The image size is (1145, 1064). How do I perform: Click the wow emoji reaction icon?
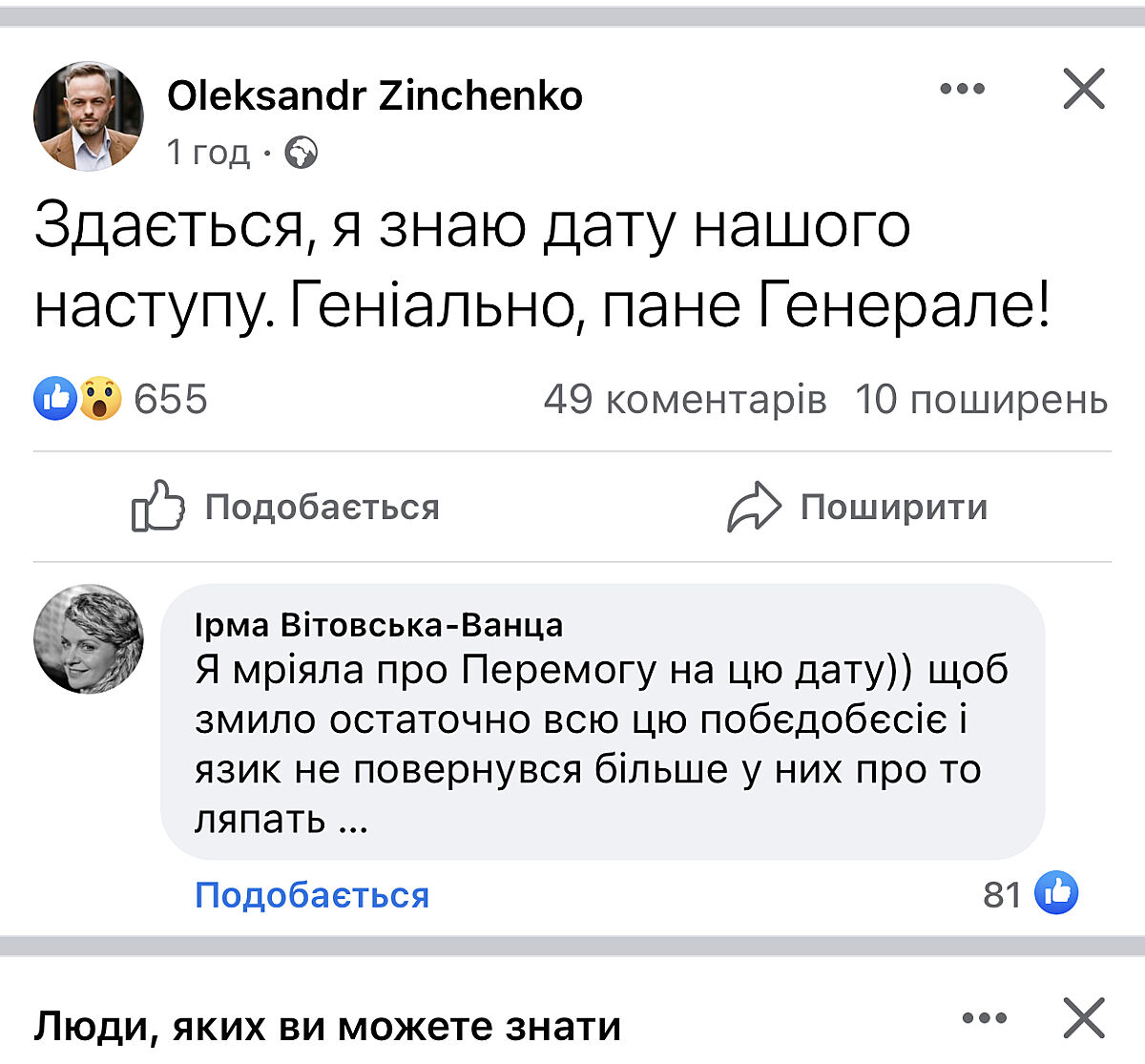click(x=100, y=399)
